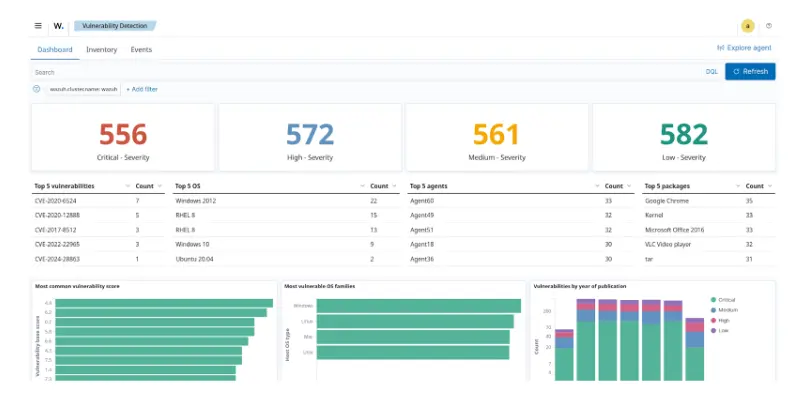Screen dimensions: 798x395
Task: Switch to the Events tab
Action: click(141, 50)
